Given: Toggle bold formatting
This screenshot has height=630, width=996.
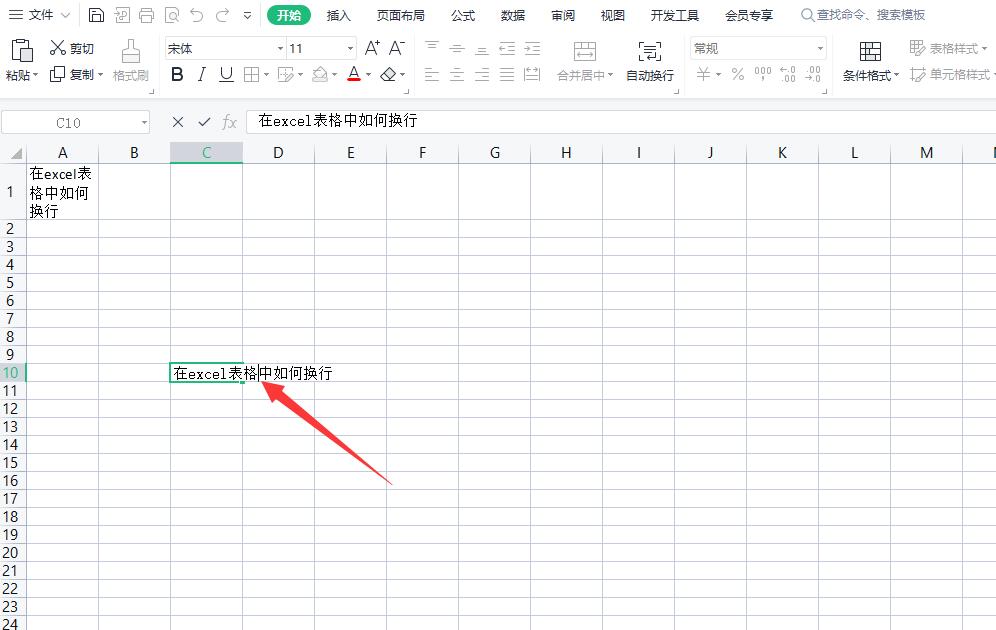Looking at the screenshot, I should [x=177, y=74].
